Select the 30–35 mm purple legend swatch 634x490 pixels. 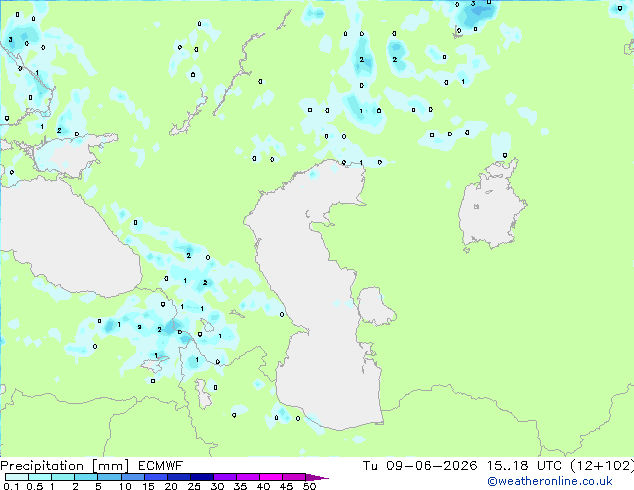(x=224, y=477)
